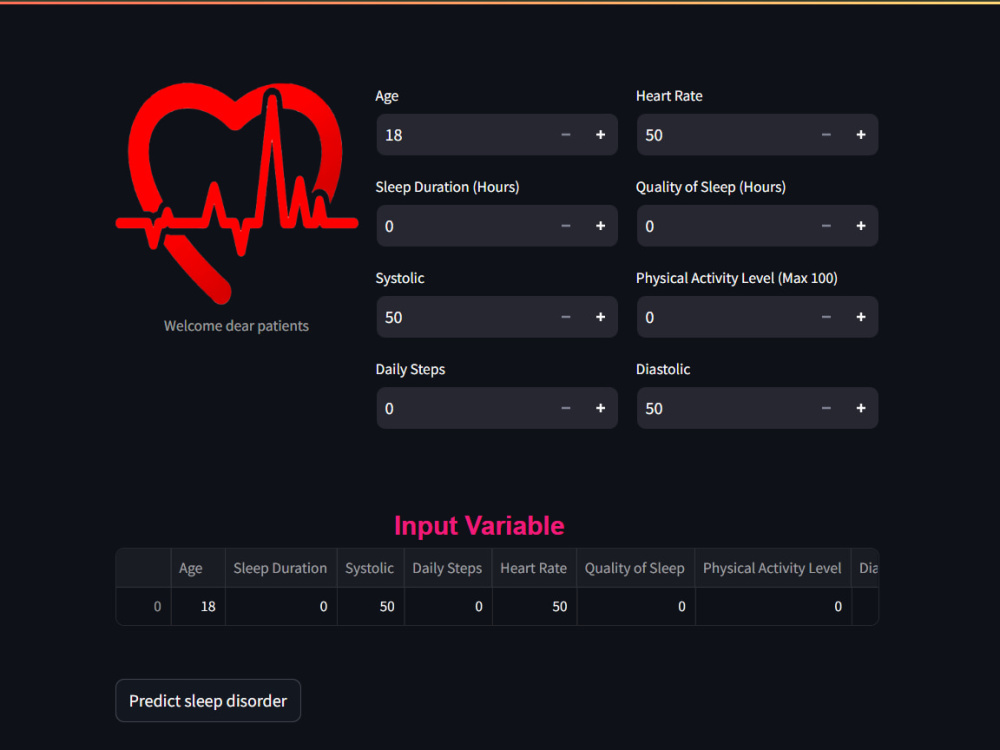Click Quality of Sleep column header
The width and height of the screenshot is (1000, 750).
point(635,568)
